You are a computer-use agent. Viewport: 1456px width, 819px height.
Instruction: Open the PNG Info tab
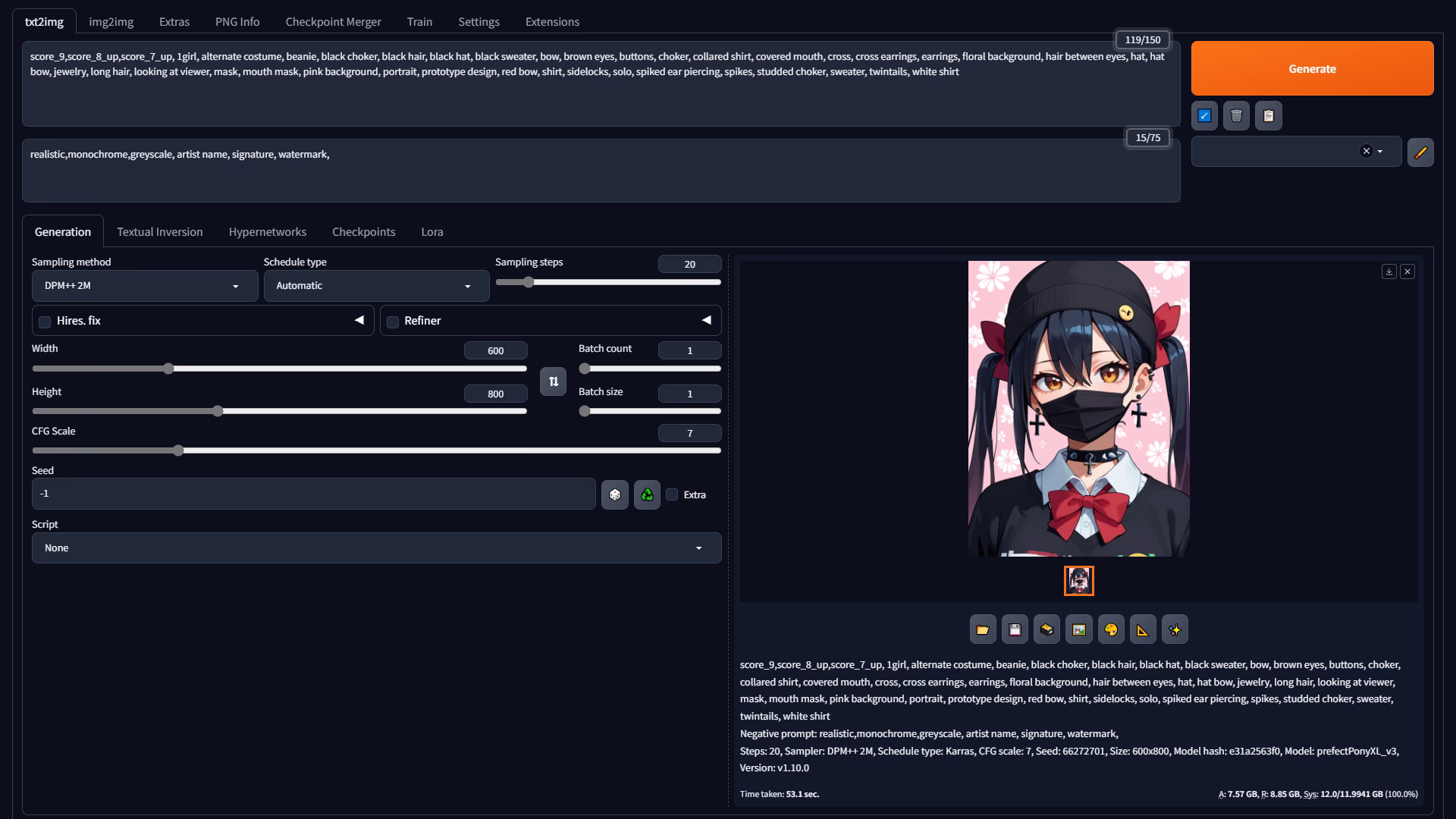pos(237,21)
